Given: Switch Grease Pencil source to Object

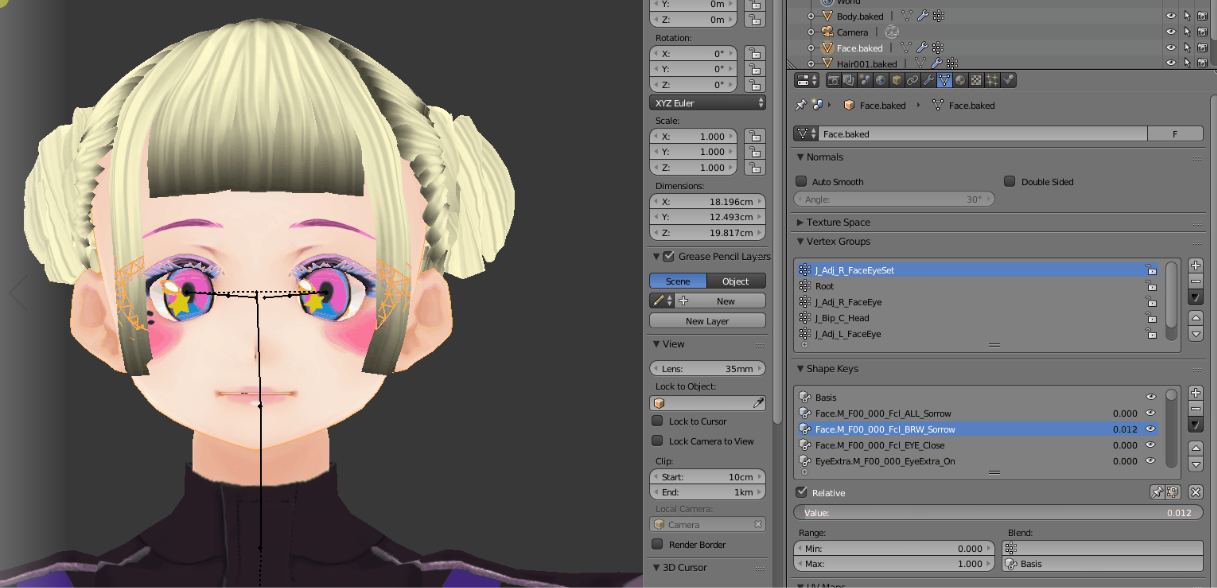Looking at the screenshot, I should pos(736,281).
